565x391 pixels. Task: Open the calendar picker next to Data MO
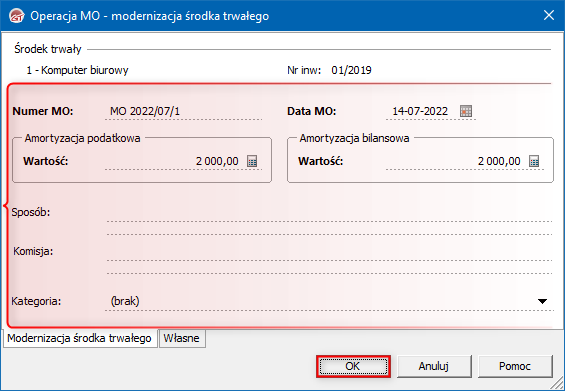pos(466,111)
